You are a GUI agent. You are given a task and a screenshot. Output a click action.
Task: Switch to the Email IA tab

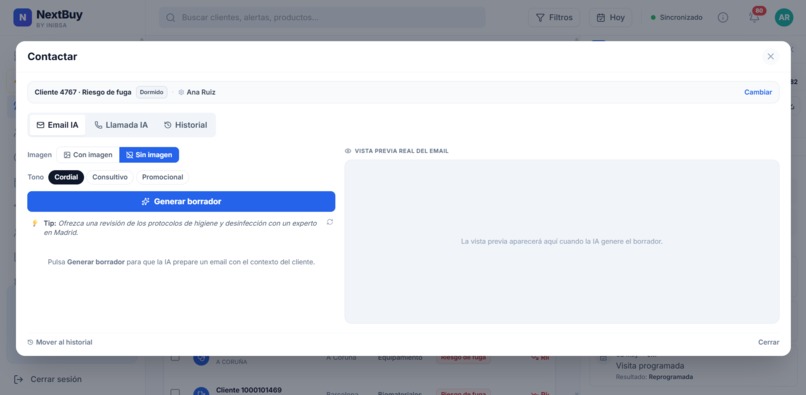coord(58,125)
